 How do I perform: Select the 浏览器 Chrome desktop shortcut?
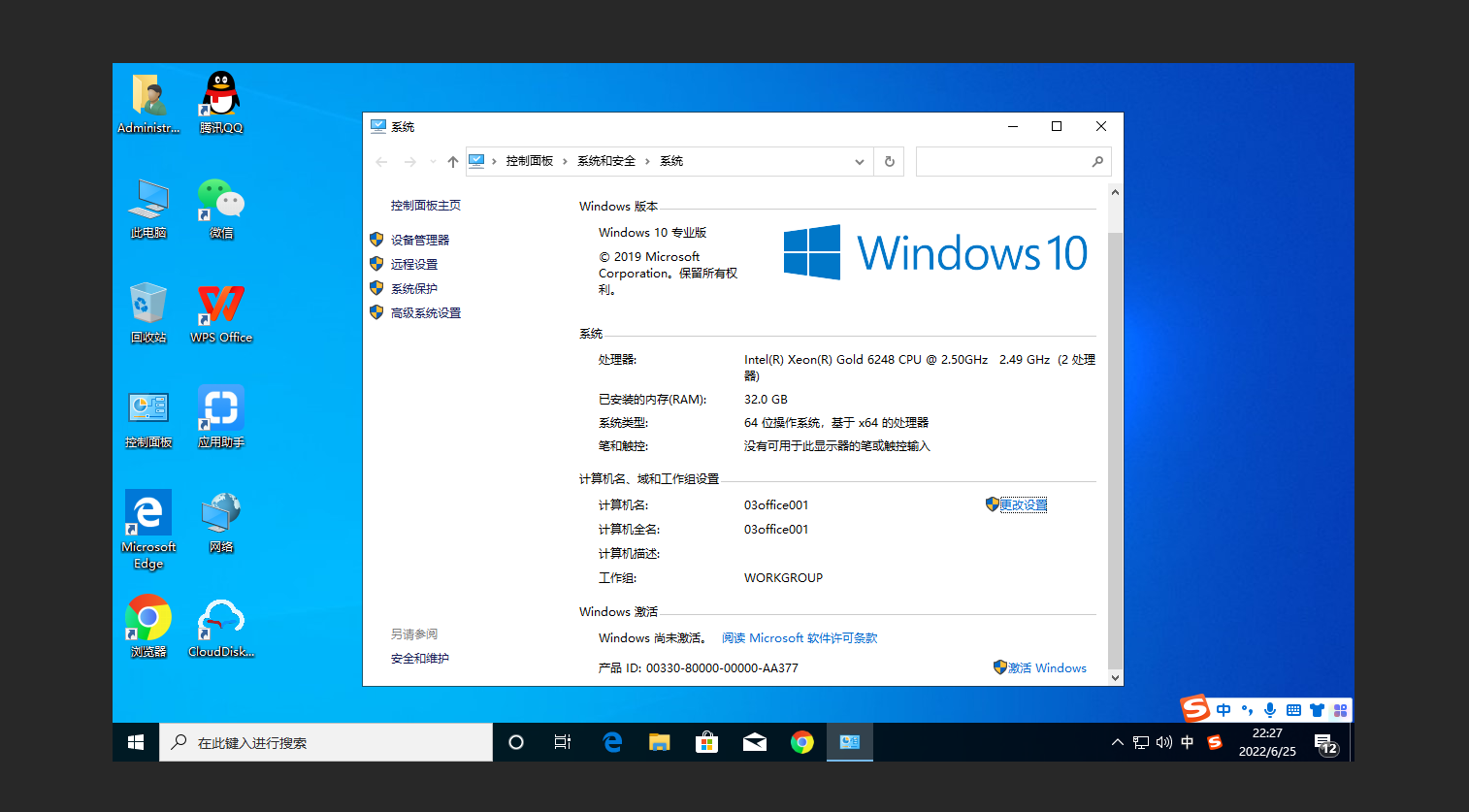click(x=148, y=628)
